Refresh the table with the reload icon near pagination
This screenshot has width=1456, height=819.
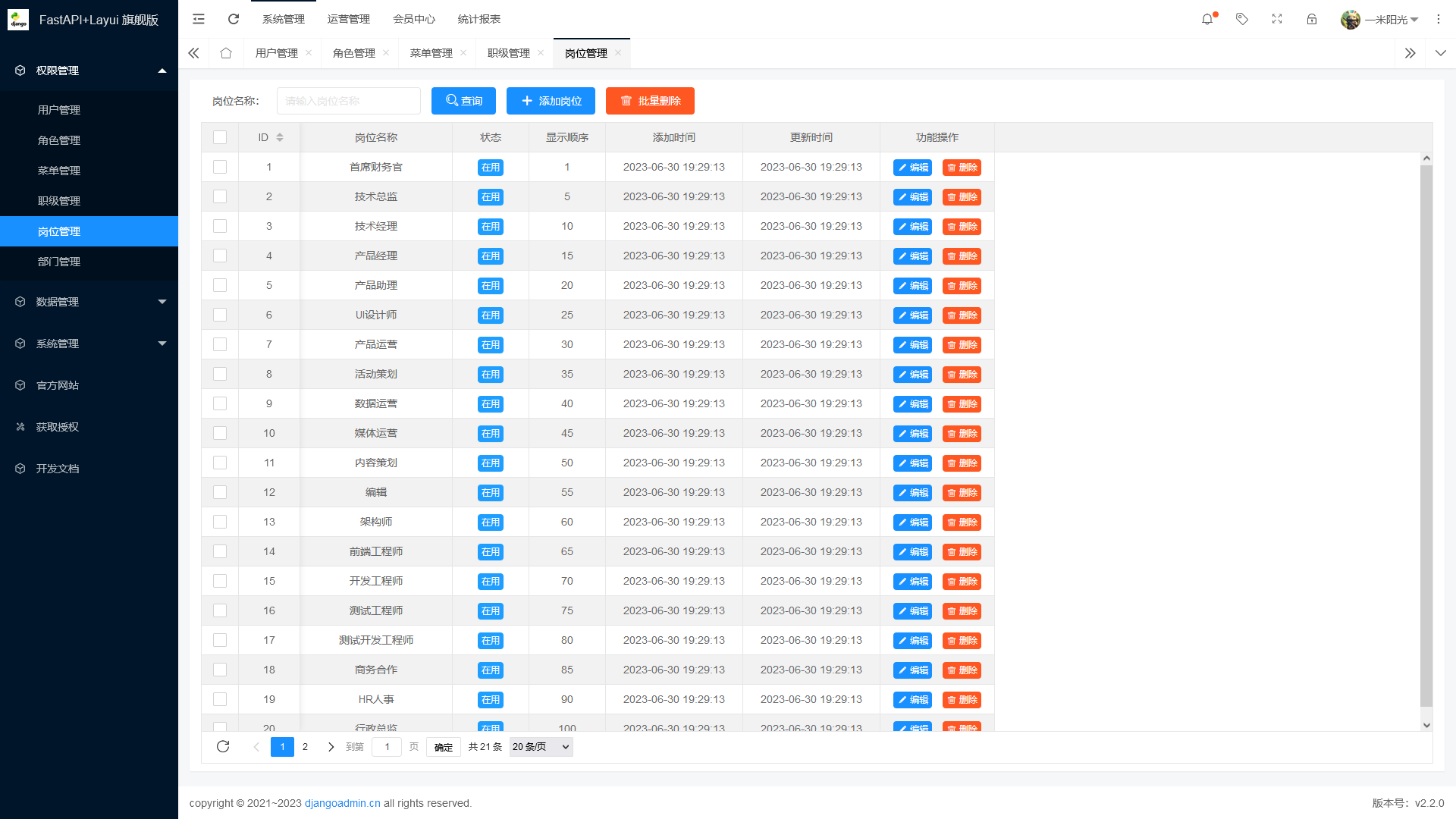pyautogui.click(x=223, y=746)
